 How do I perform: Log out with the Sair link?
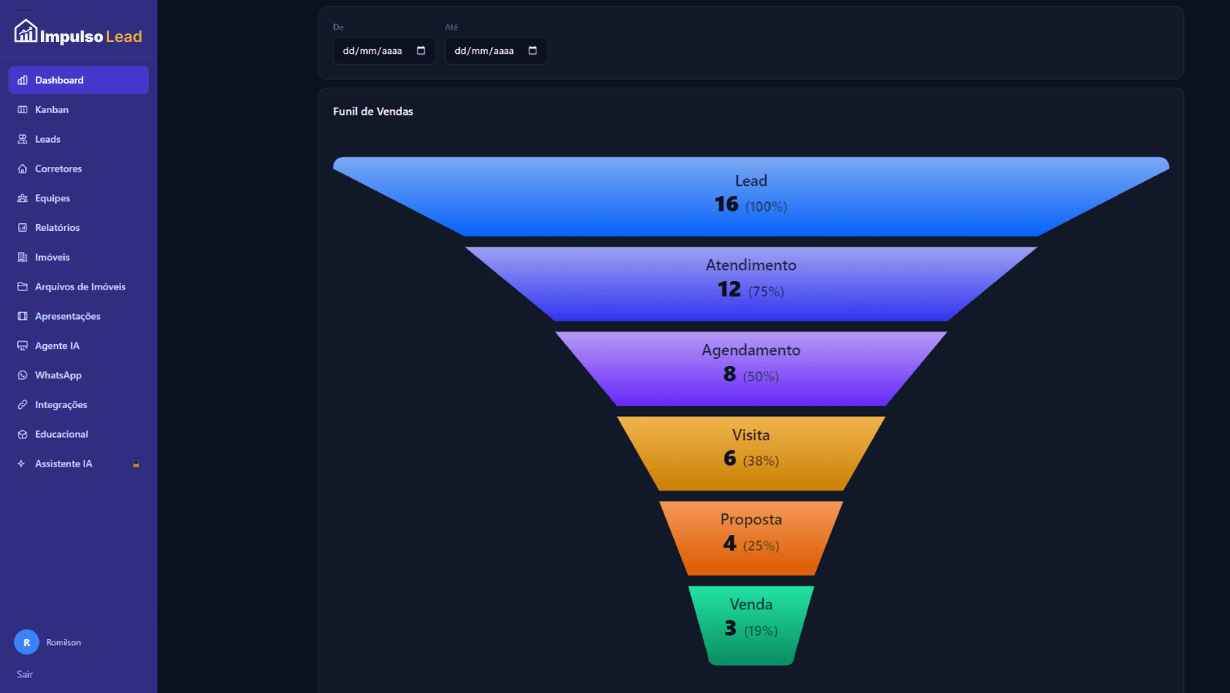point(25,674)
